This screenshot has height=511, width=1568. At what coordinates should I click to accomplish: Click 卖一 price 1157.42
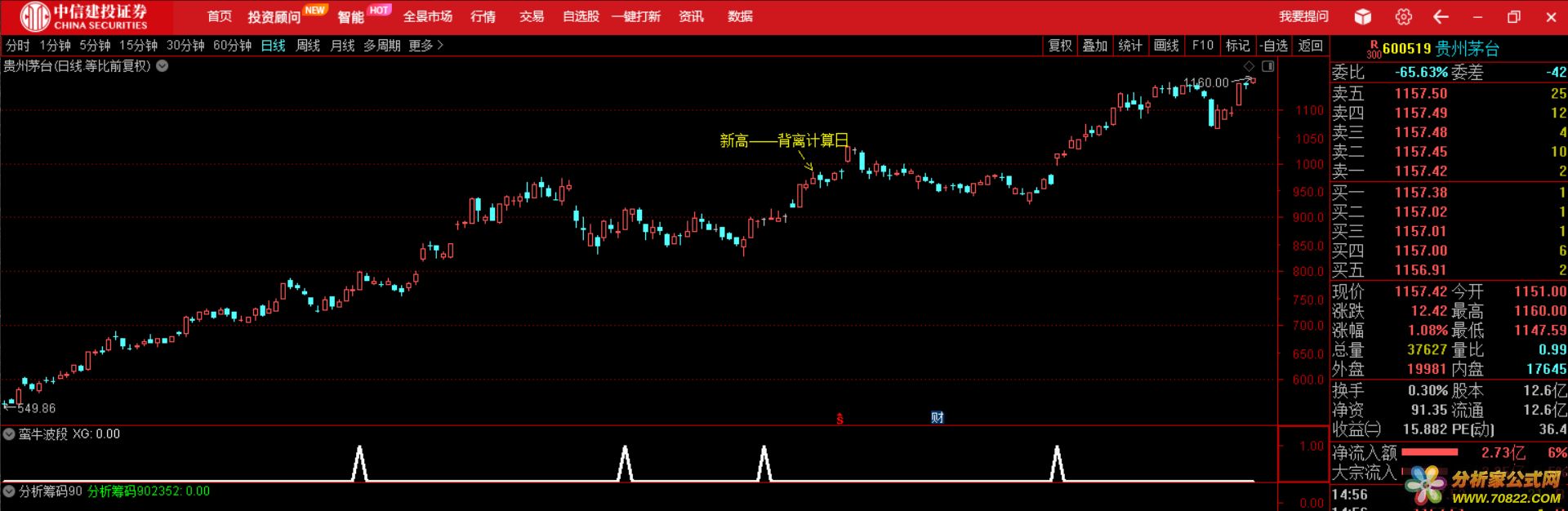[1420, 171]
